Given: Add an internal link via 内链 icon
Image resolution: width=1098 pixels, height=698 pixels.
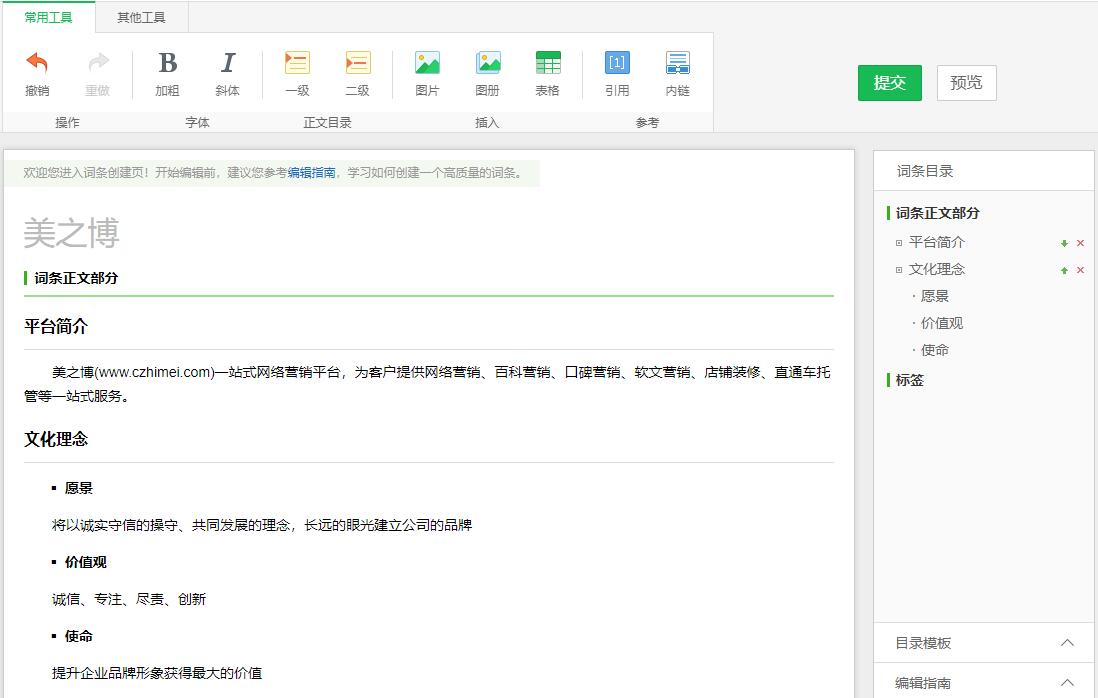Looking at the screenshot, I should [x=677, y=64].
